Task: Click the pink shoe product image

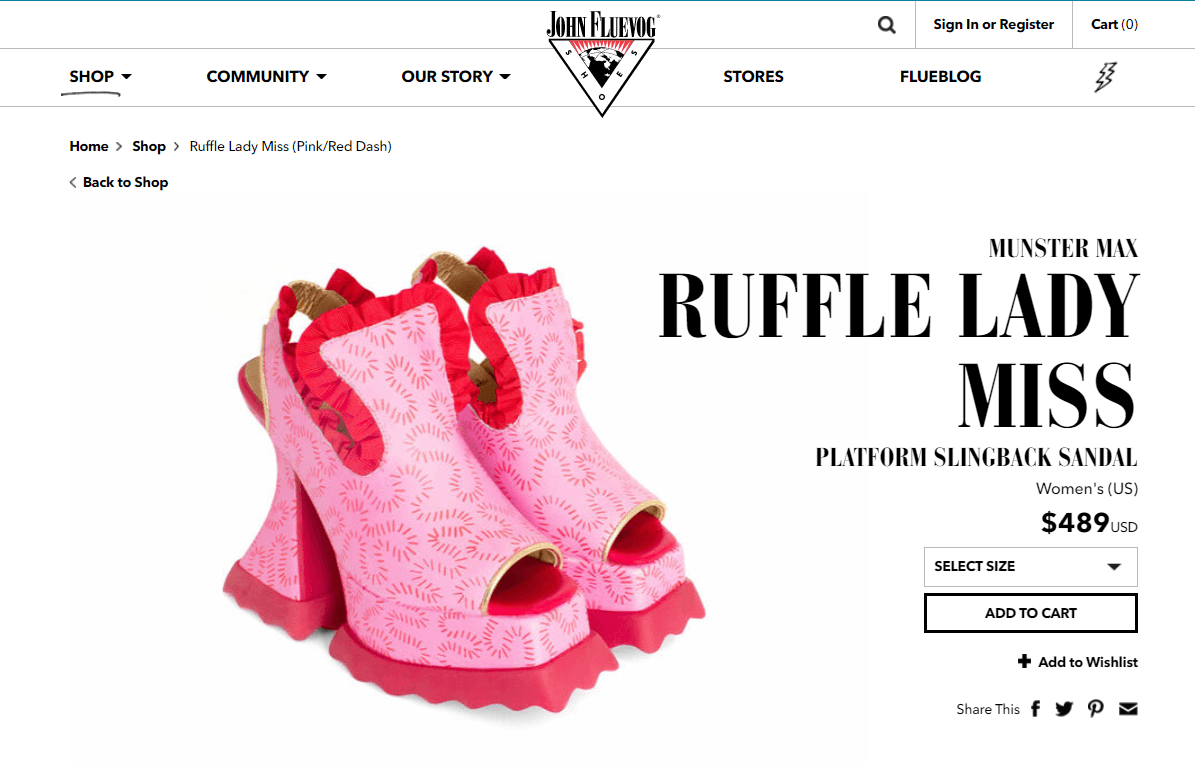Action: [x=464, y=480]
